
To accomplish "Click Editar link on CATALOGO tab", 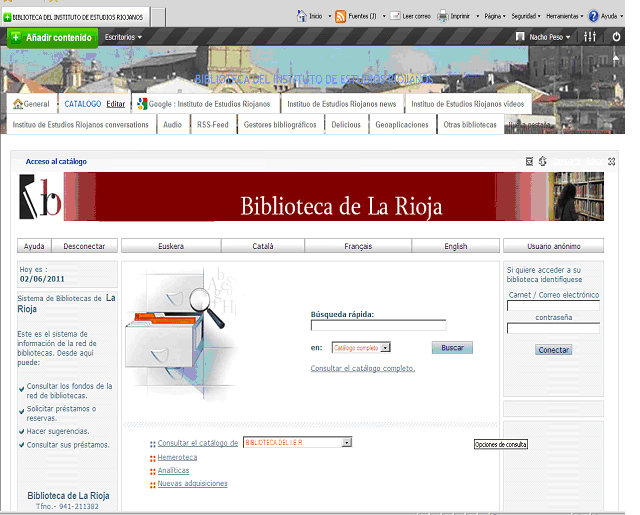I will 116,104.
